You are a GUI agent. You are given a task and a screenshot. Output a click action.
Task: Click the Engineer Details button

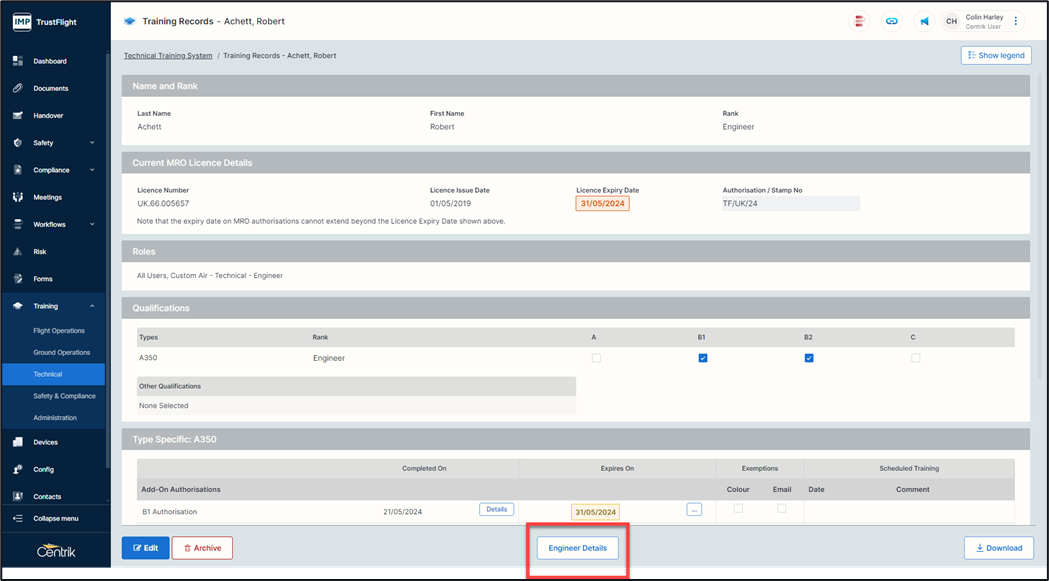click(577, 548)
